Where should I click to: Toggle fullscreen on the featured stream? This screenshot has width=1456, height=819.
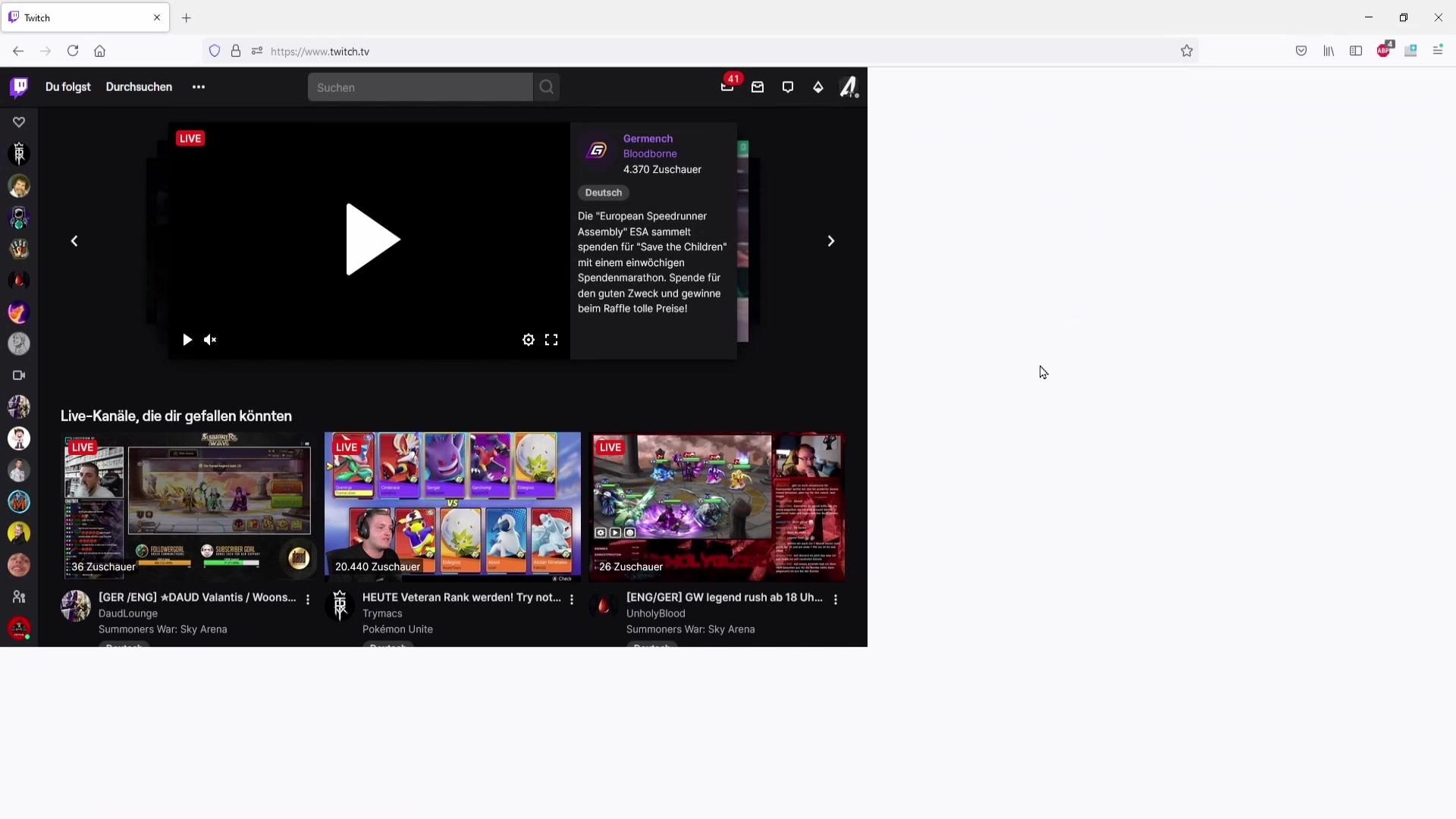coord(551,340)
